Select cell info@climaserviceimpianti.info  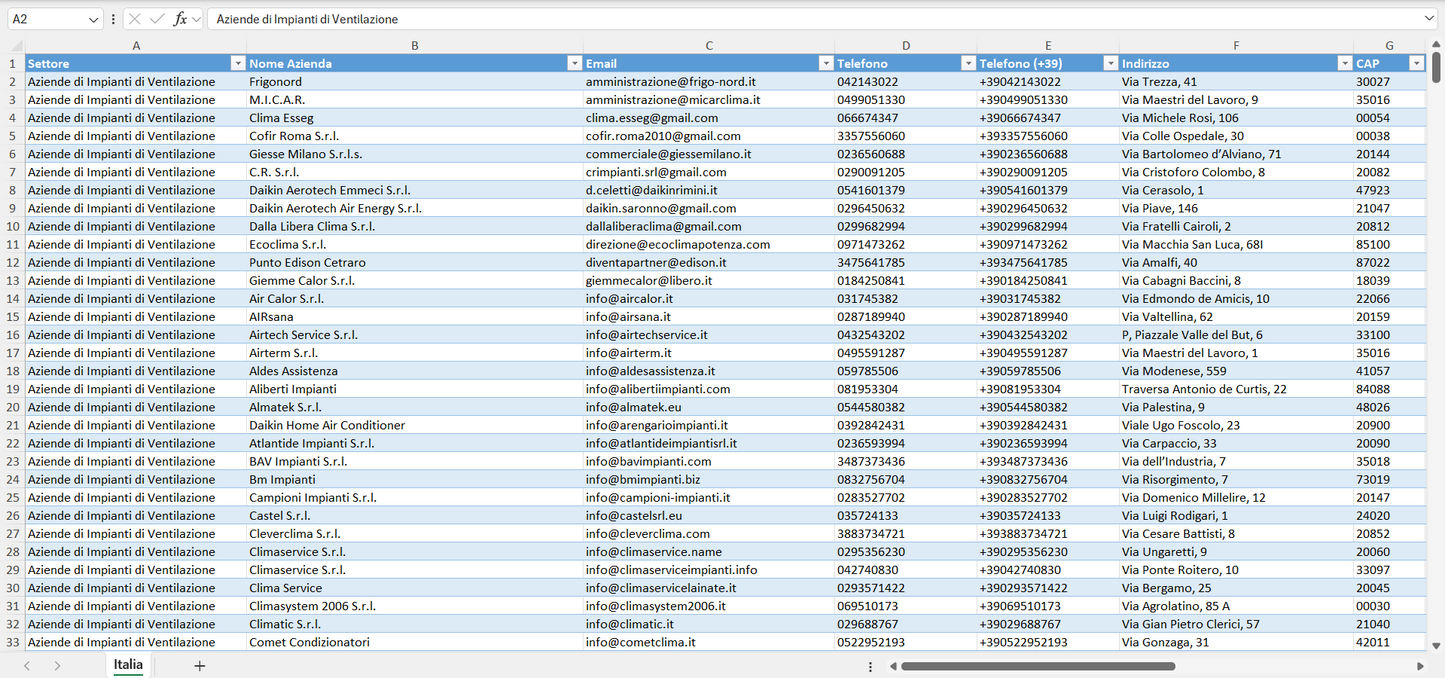[x=709, y=570]
